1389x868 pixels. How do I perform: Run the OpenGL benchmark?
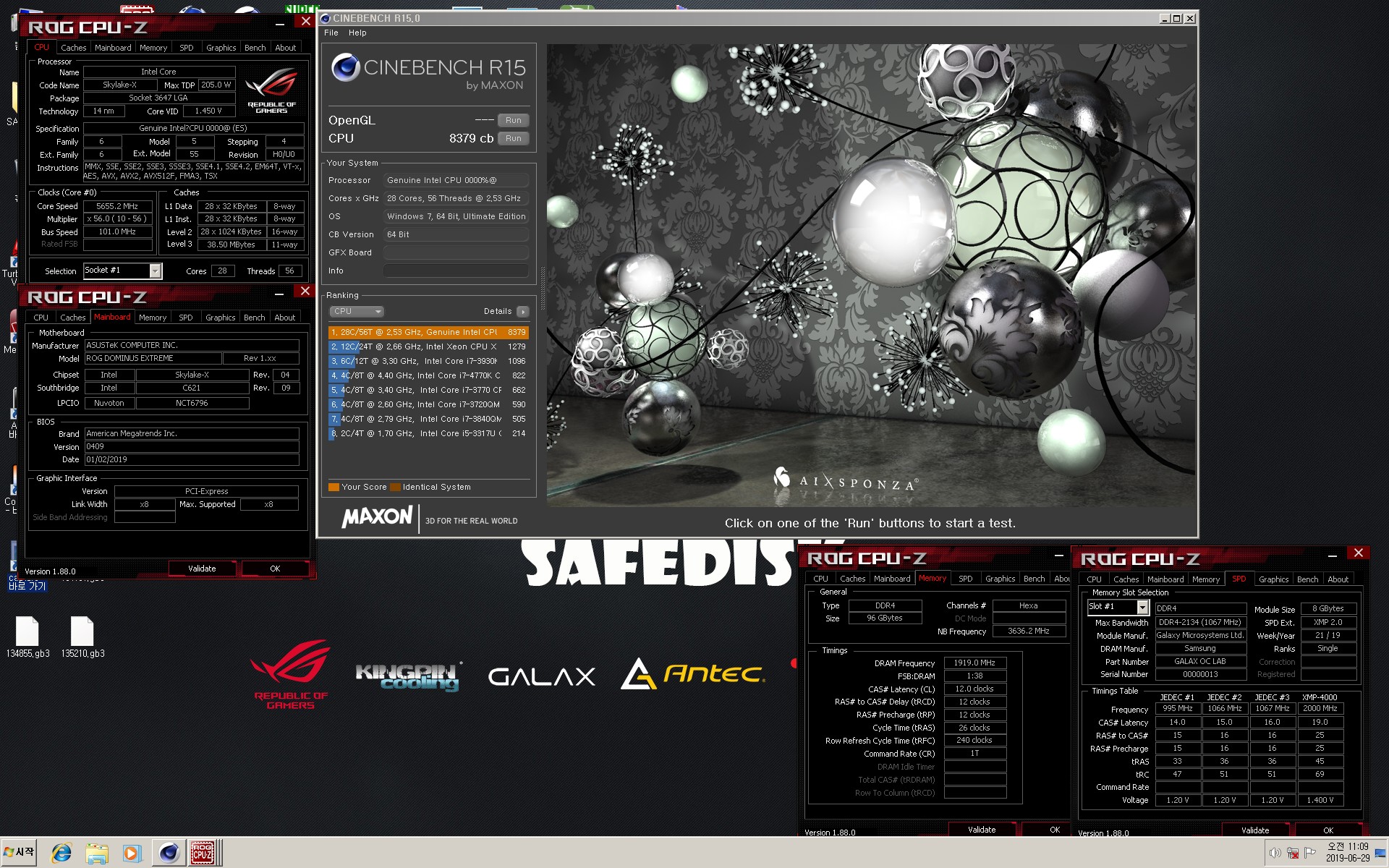click(514, 120)
